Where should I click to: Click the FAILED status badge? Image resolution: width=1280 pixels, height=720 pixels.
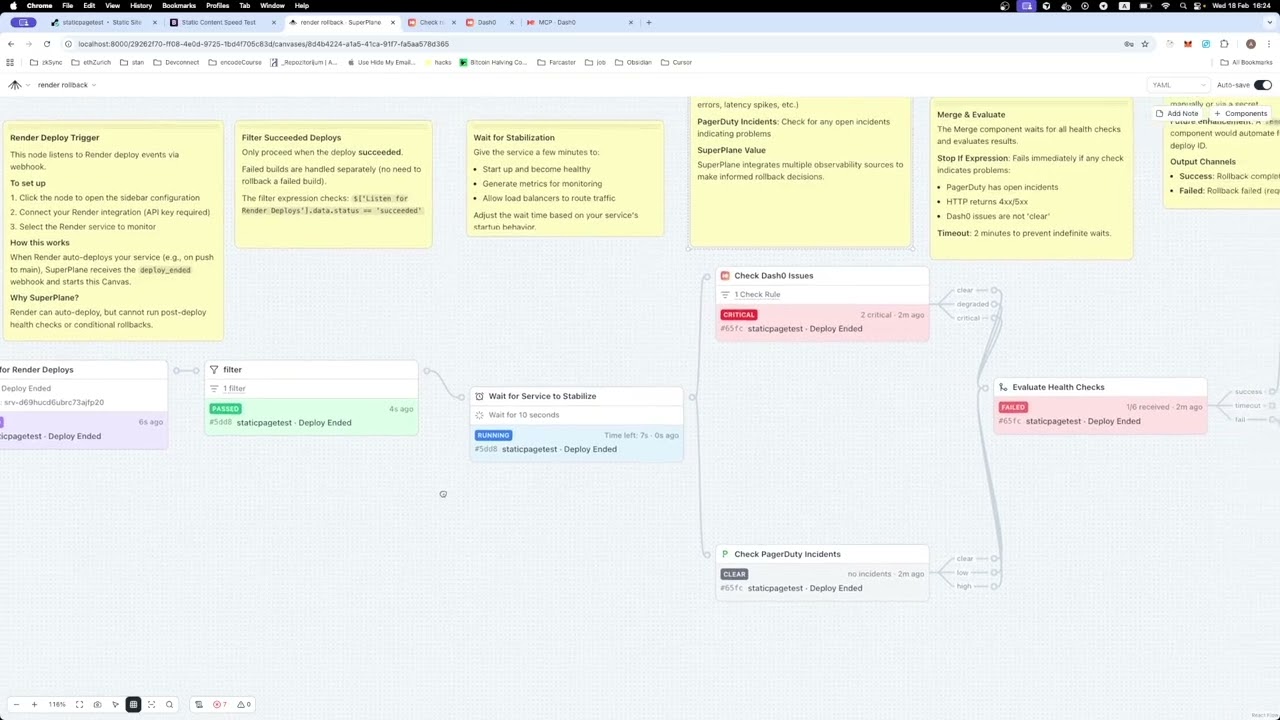point(1013,407)
